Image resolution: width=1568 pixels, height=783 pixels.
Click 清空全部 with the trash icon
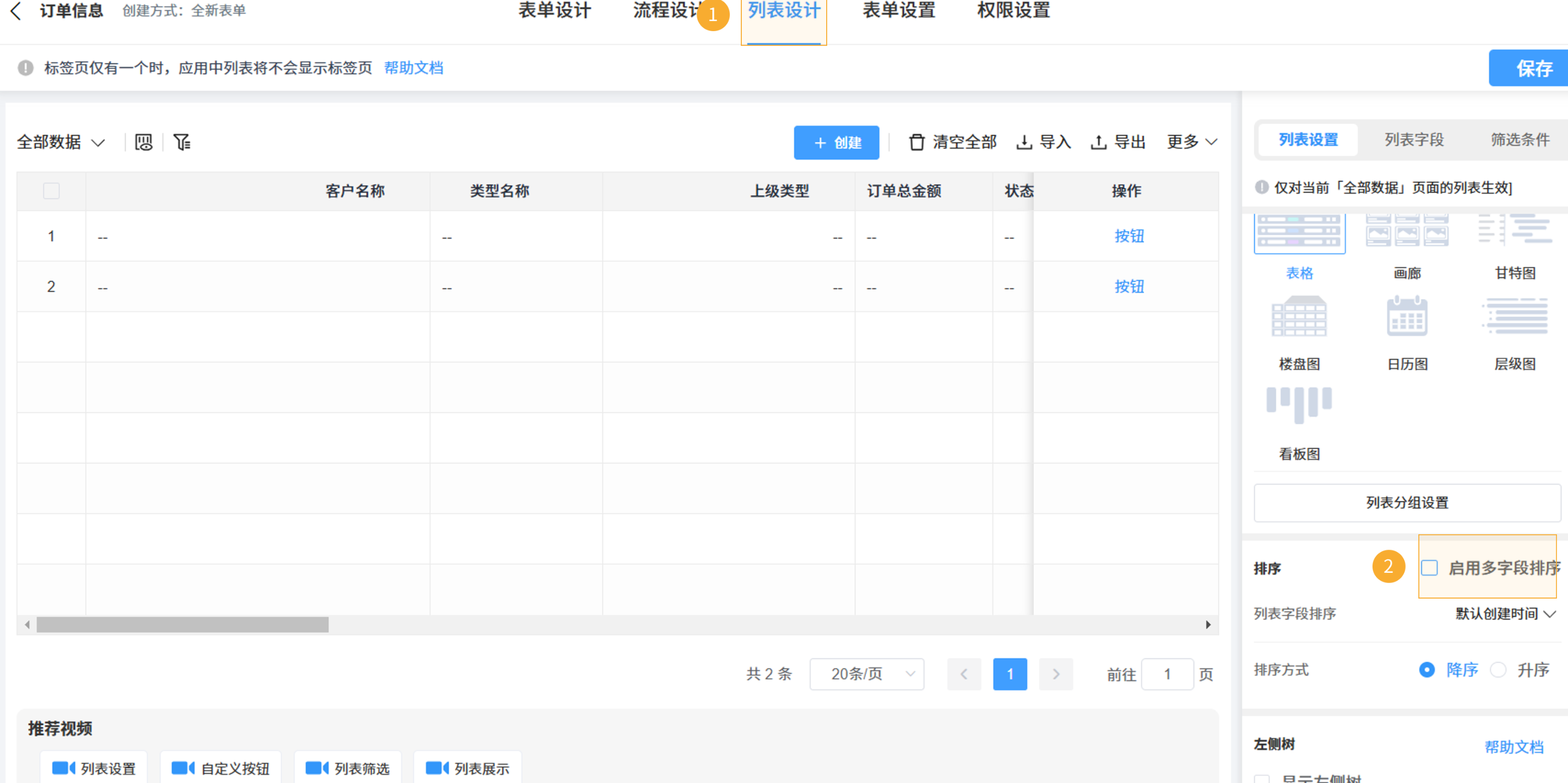tap(953, 142)
